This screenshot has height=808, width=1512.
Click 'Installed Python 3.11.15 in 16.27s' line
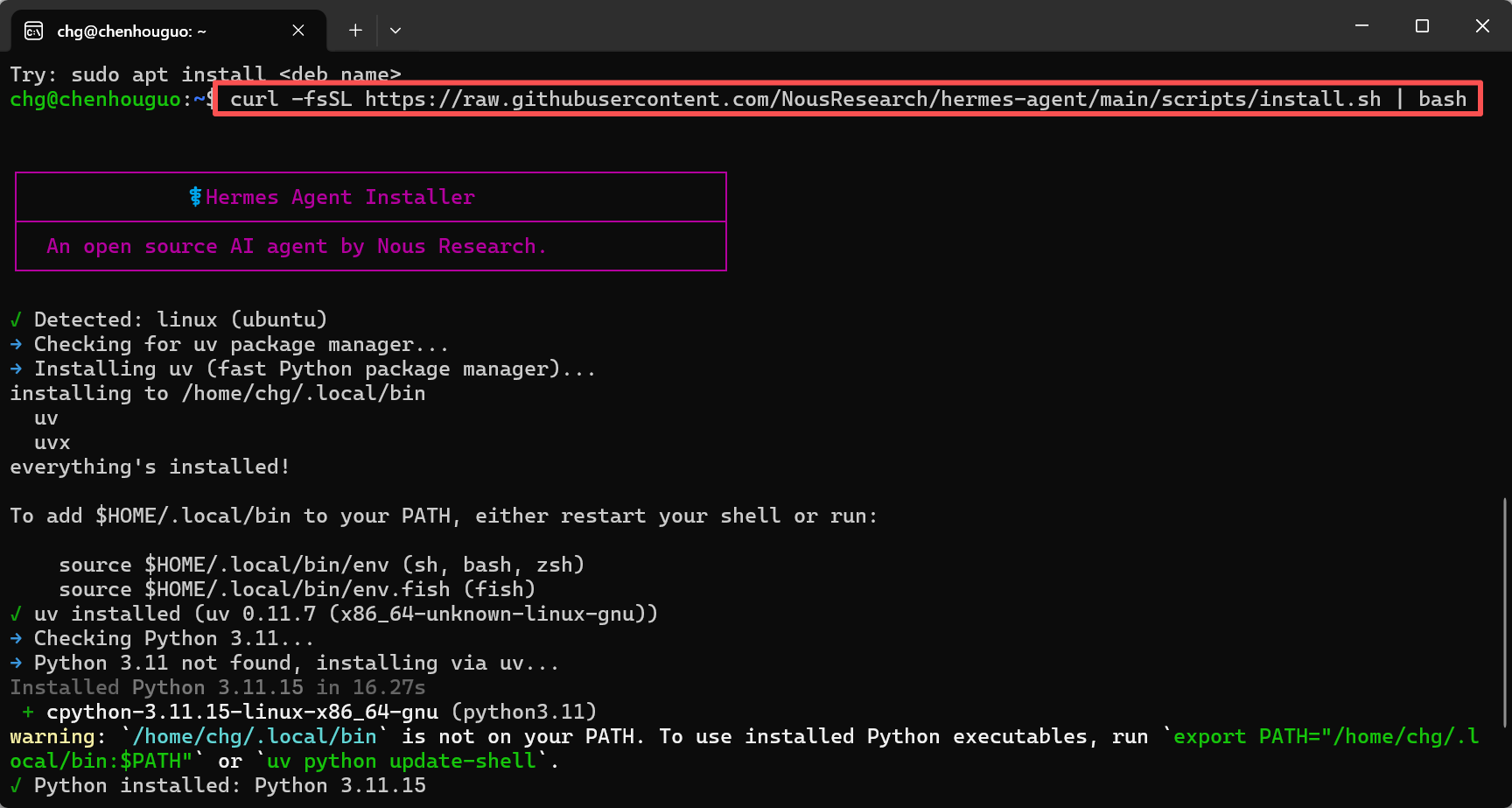click(x=218, y=687)
